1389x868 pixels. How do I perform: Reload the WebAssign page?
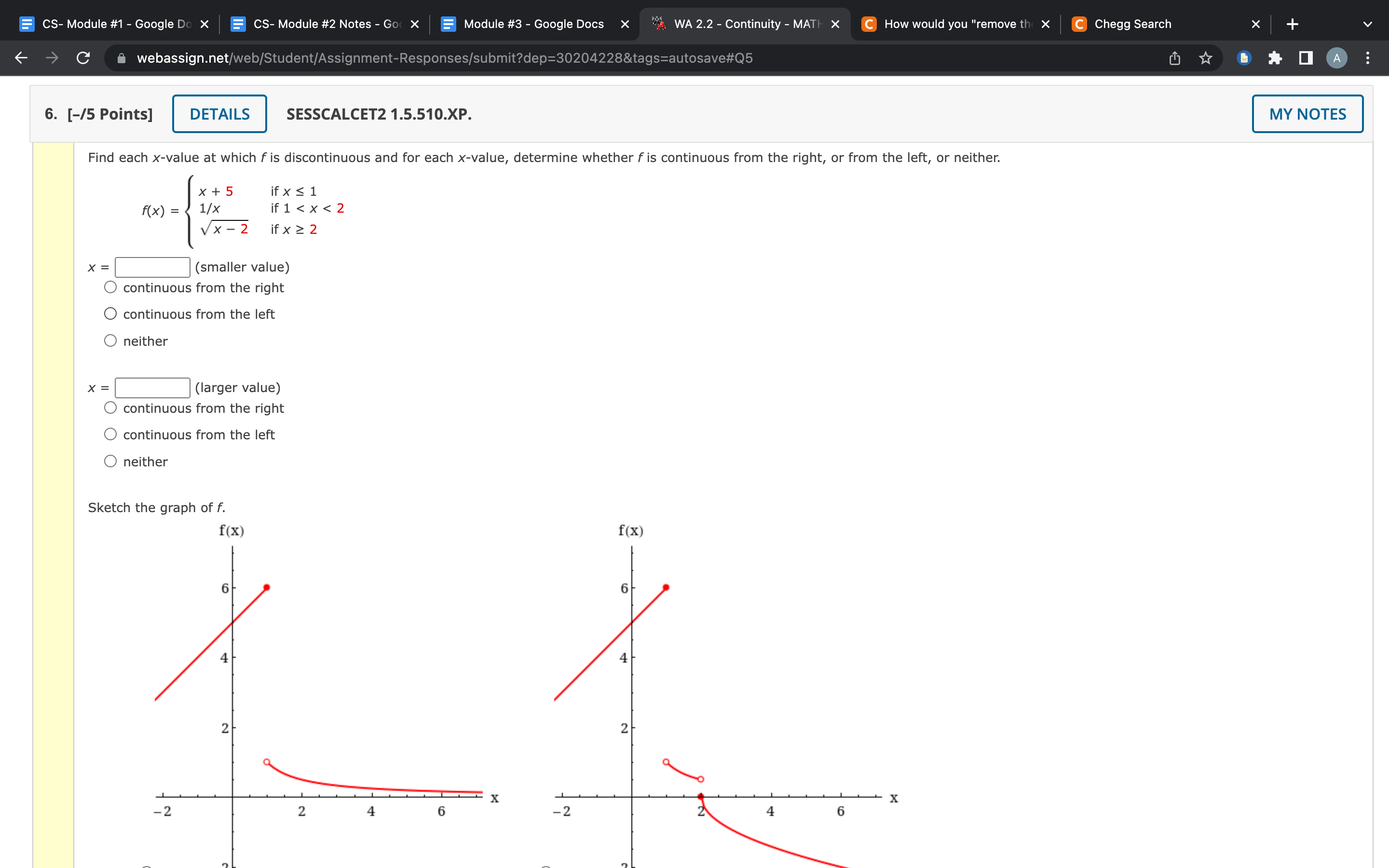82,57
